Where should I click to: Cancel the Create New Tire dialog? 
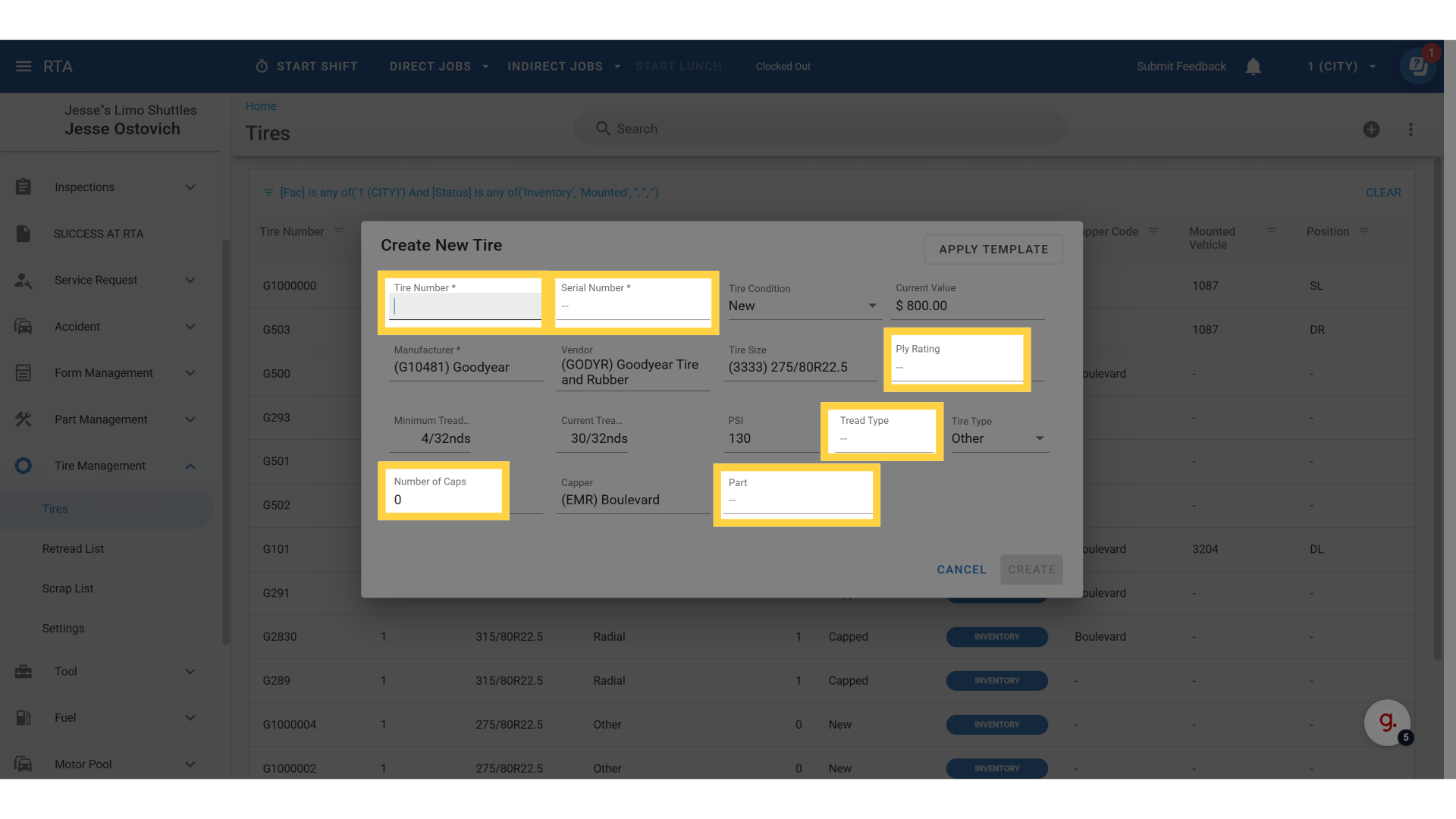tap(961, 570)
